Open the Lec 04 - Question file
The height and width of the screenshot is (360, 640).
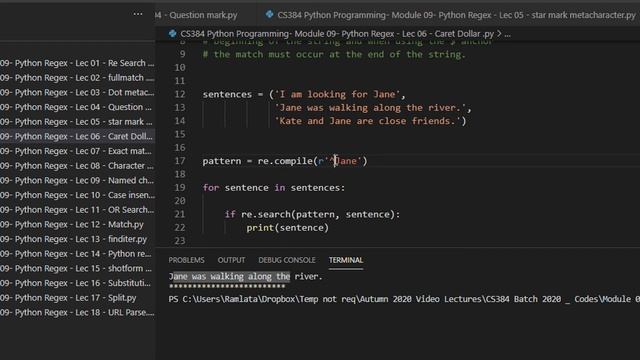(77, 107)
